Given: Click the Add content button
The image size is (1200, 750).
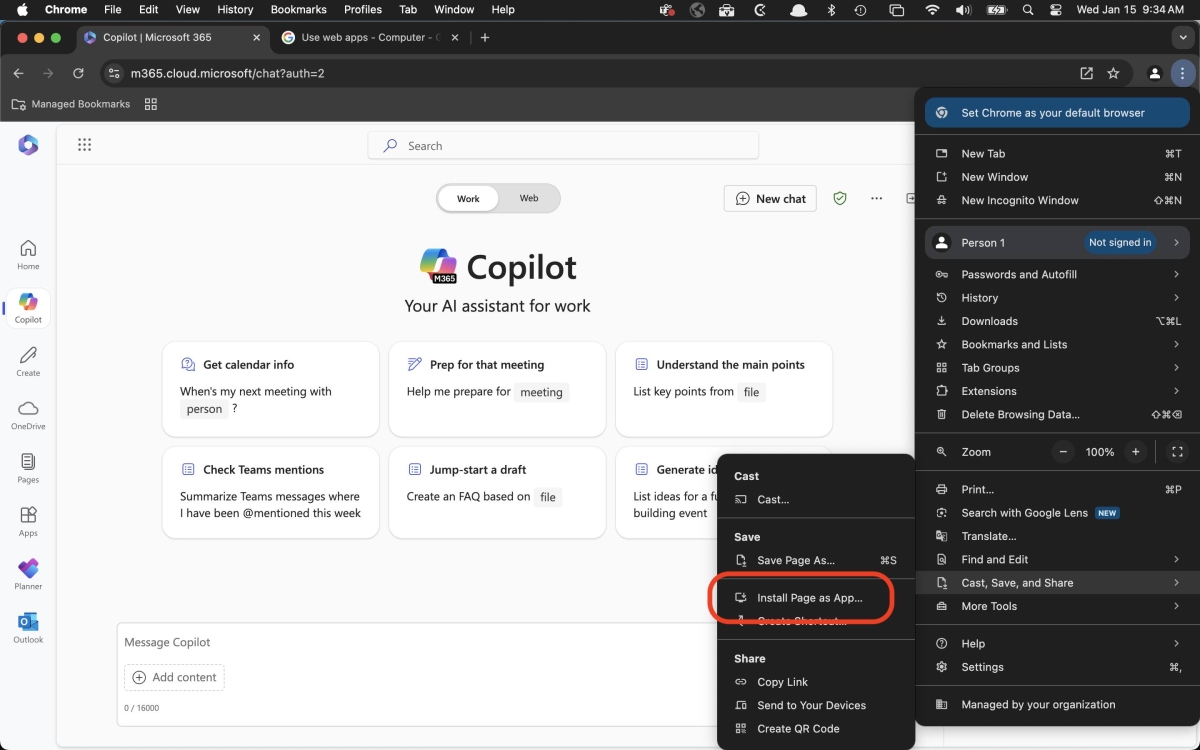Looking at the screenshot, I should [174, 677].
